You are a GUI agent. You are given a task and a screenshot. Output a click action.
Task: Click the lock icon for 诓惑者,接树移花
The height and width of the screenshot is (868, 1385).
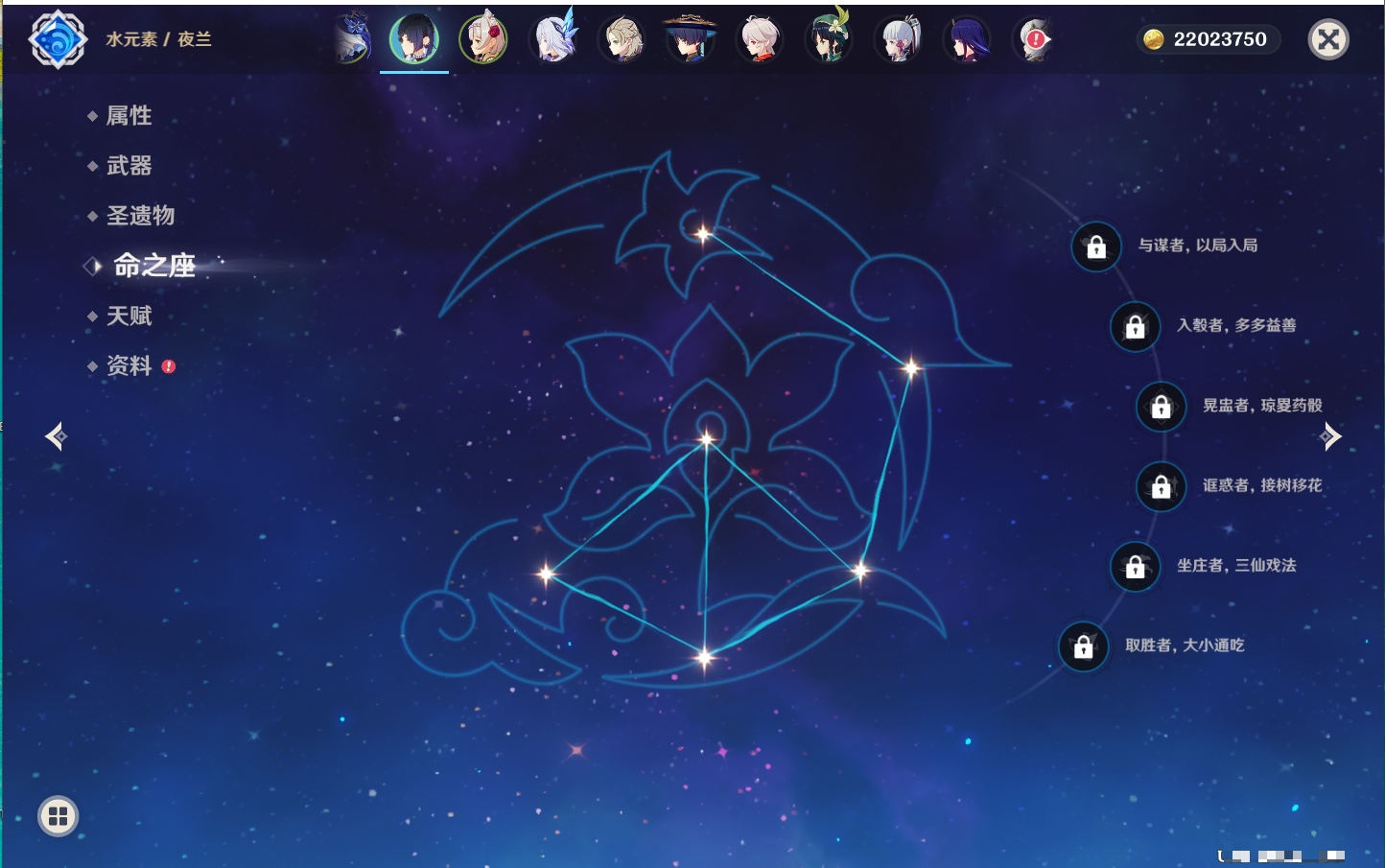[x=1162, y=486]
